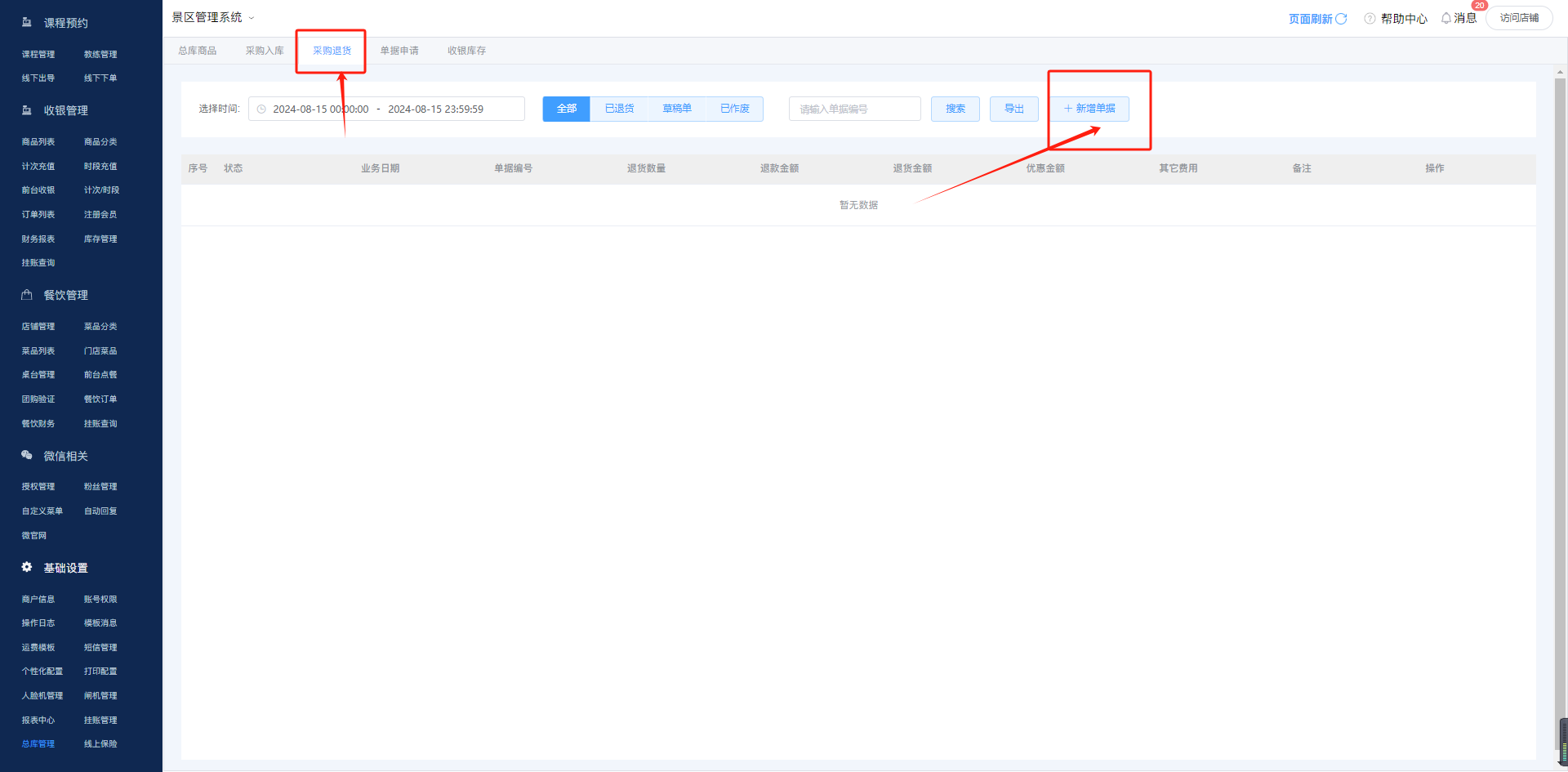Click the 新增单据 button
Viewport: 1568px width, 772px height.
click(x=1089, y=109)
